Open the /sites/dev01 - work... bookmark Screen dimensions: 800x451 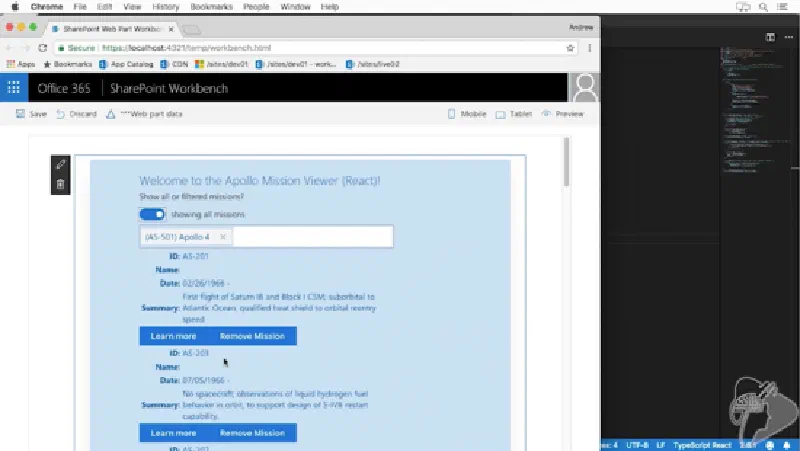click(x=295, y=64)
